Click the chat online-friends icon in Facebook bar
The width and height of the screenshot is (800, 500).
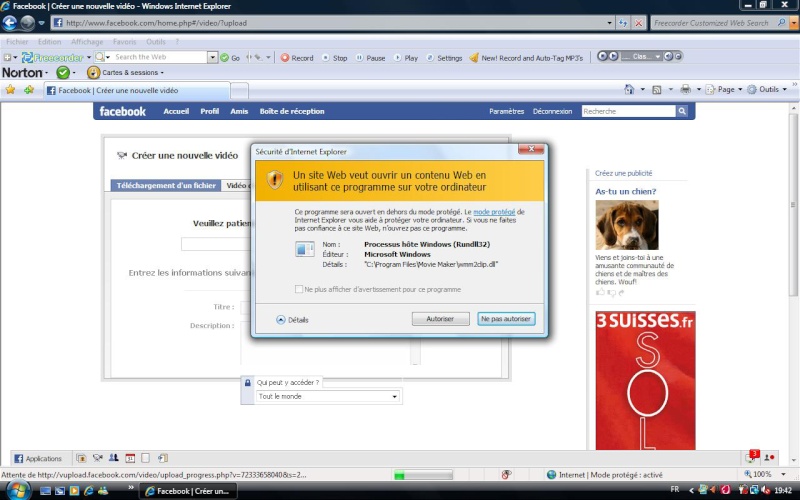point(770,458)
